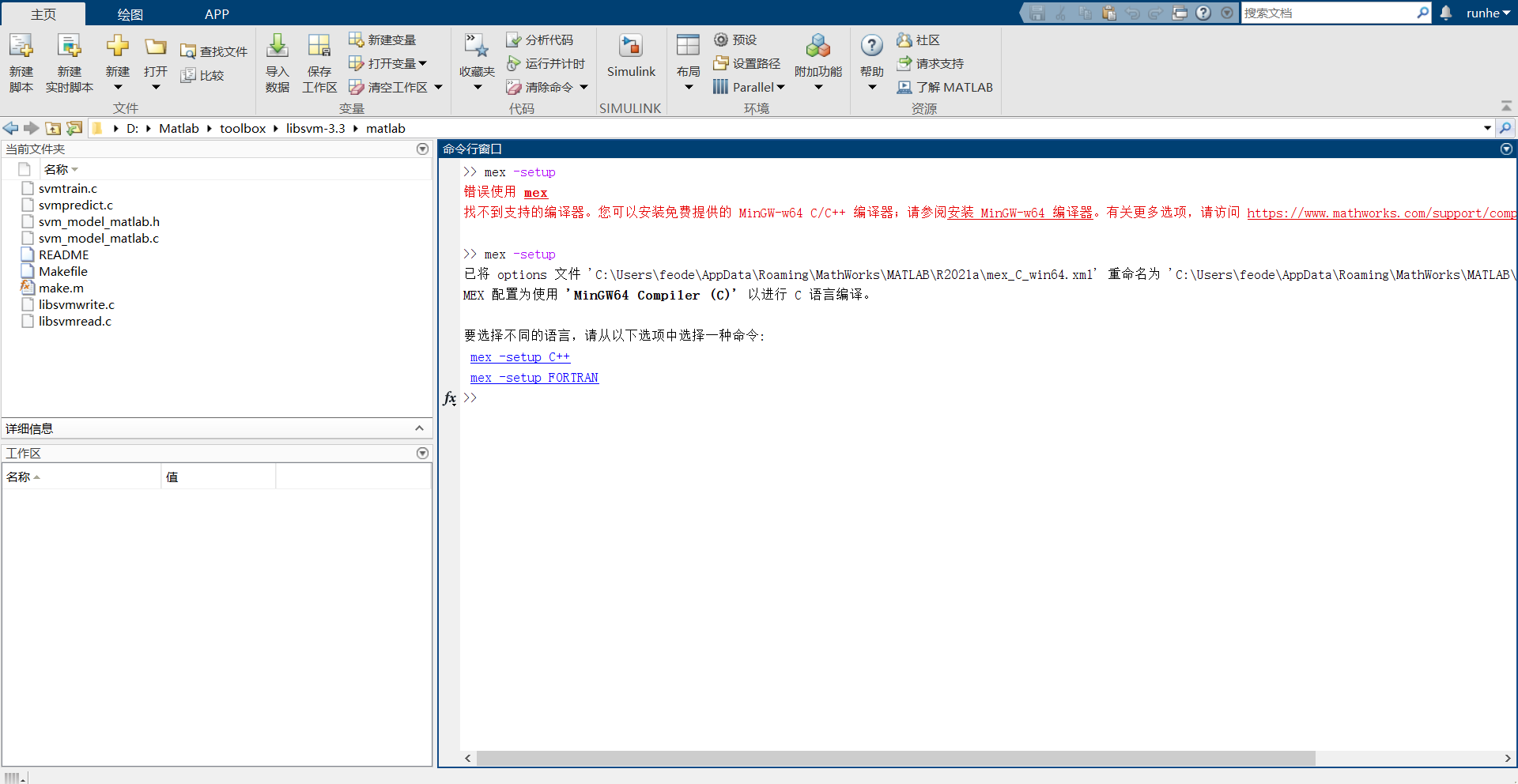Screen dimensions: 1518x784
Task: Expand the 附加功能 add-ons dropdown
Action: tap(818, 87)
